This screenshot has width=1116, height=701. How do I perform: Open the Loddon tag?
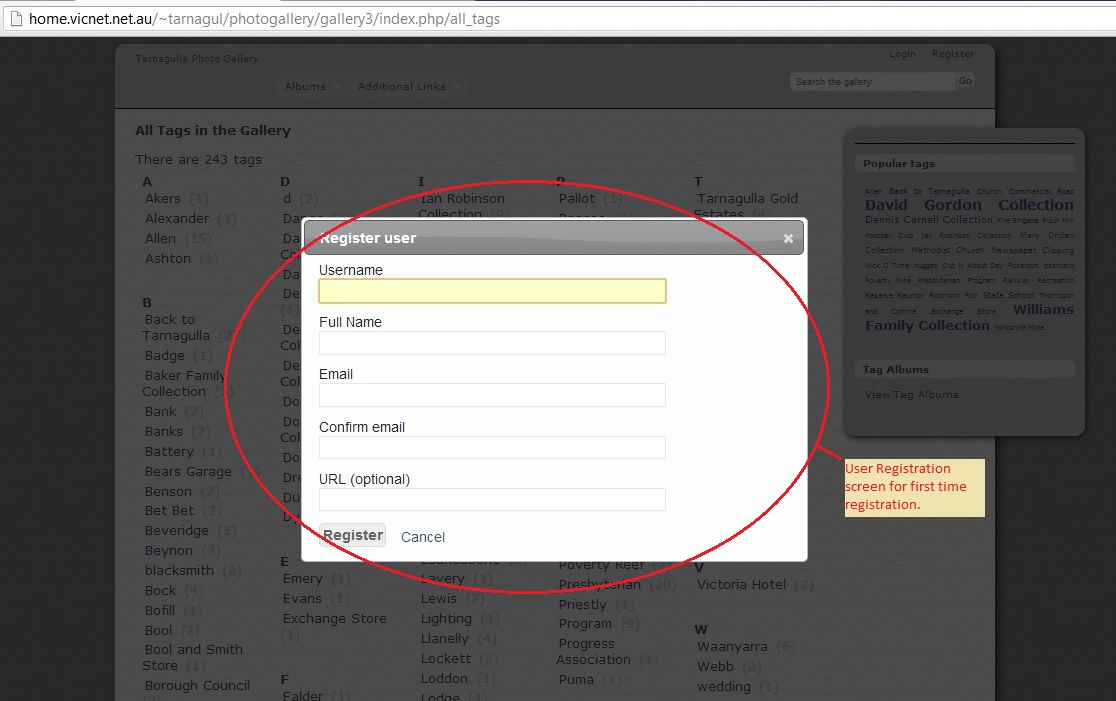pyautogui.click(x=444, y=678)
